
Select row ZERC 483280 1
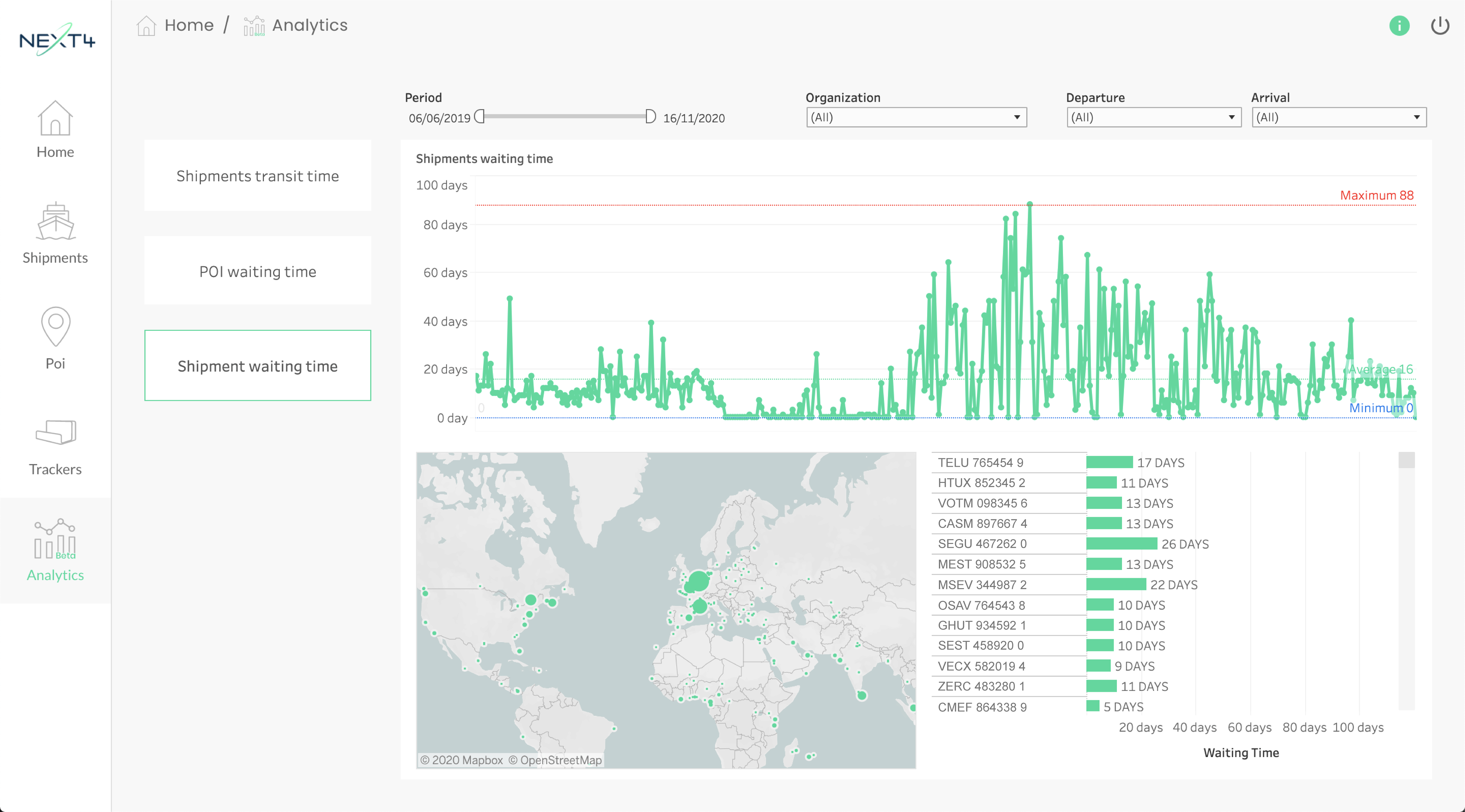coord(1009,686)
